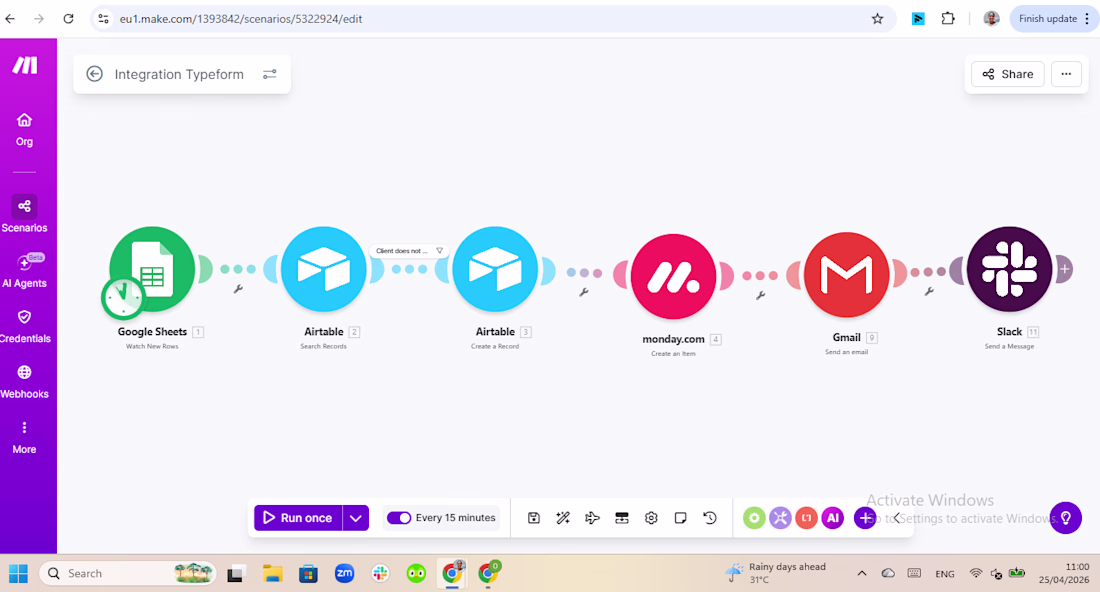The height and width of the screenshot is (592, 1100).
Task: Click the purple tools wrench icon
Action: click(780, 518)
